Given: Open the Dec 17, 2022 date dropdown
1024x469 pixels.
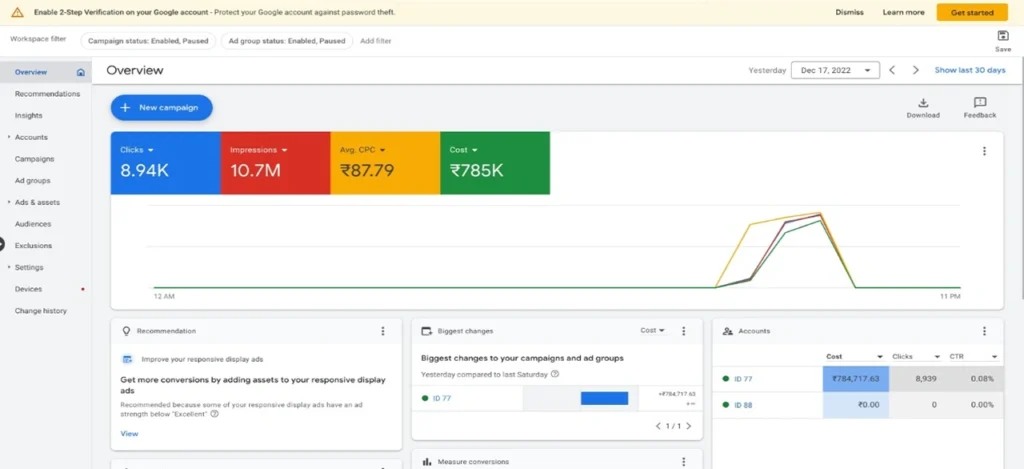Looking at the screenshot, I should [x=835, y=70].
